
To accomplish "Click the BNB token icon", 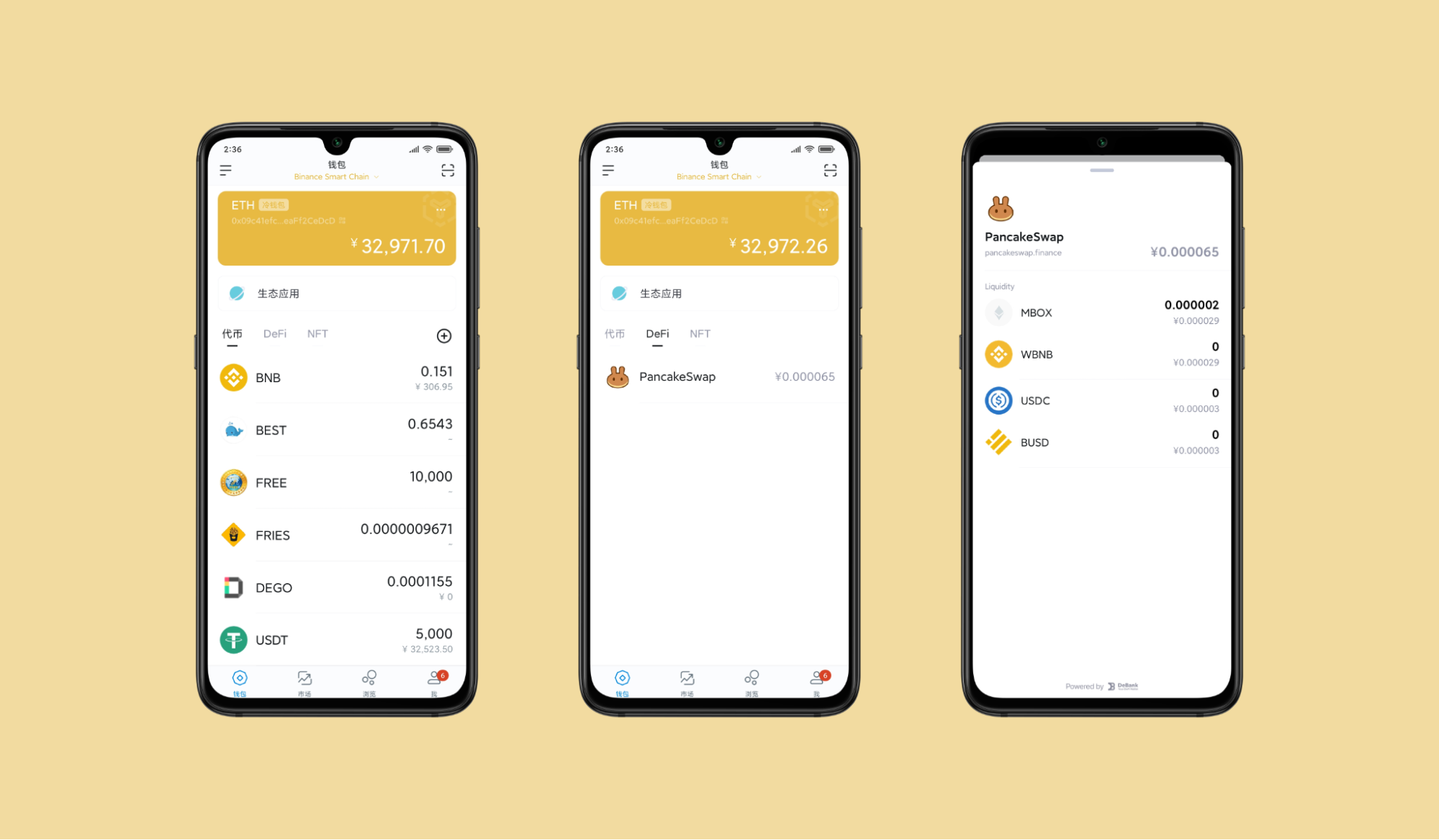I will tap(232, 378).
